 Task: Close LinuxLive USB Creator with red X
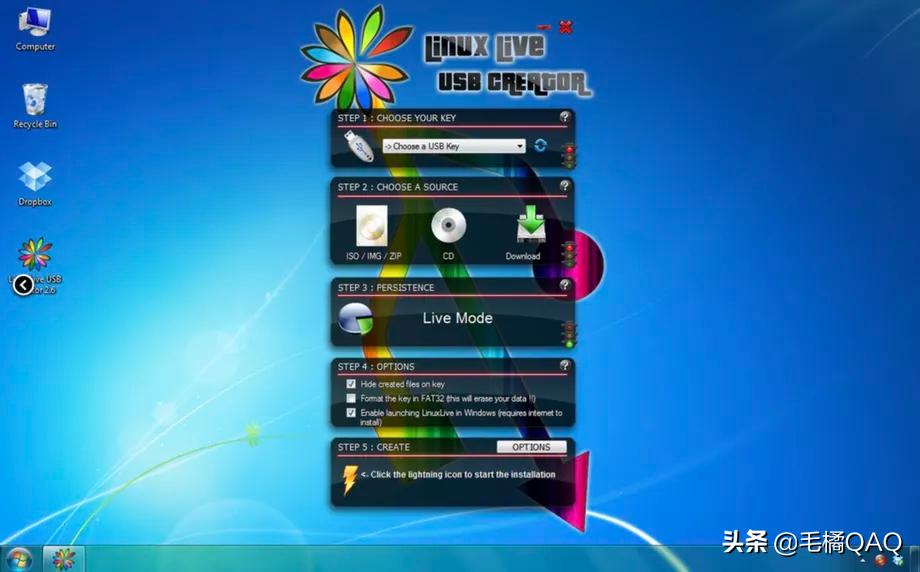point(566,26)
